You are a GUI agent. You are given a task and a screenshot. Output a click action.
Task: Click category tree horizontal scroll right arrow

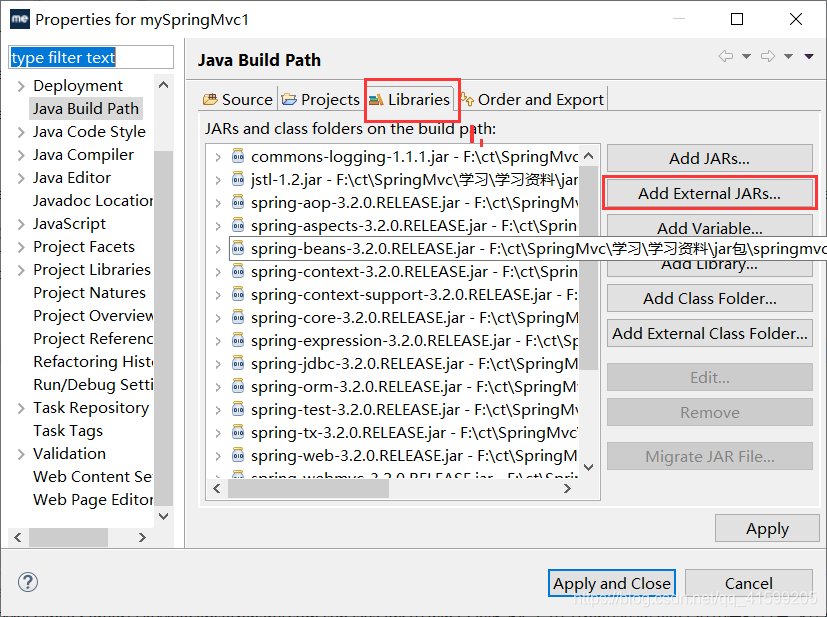142,537
